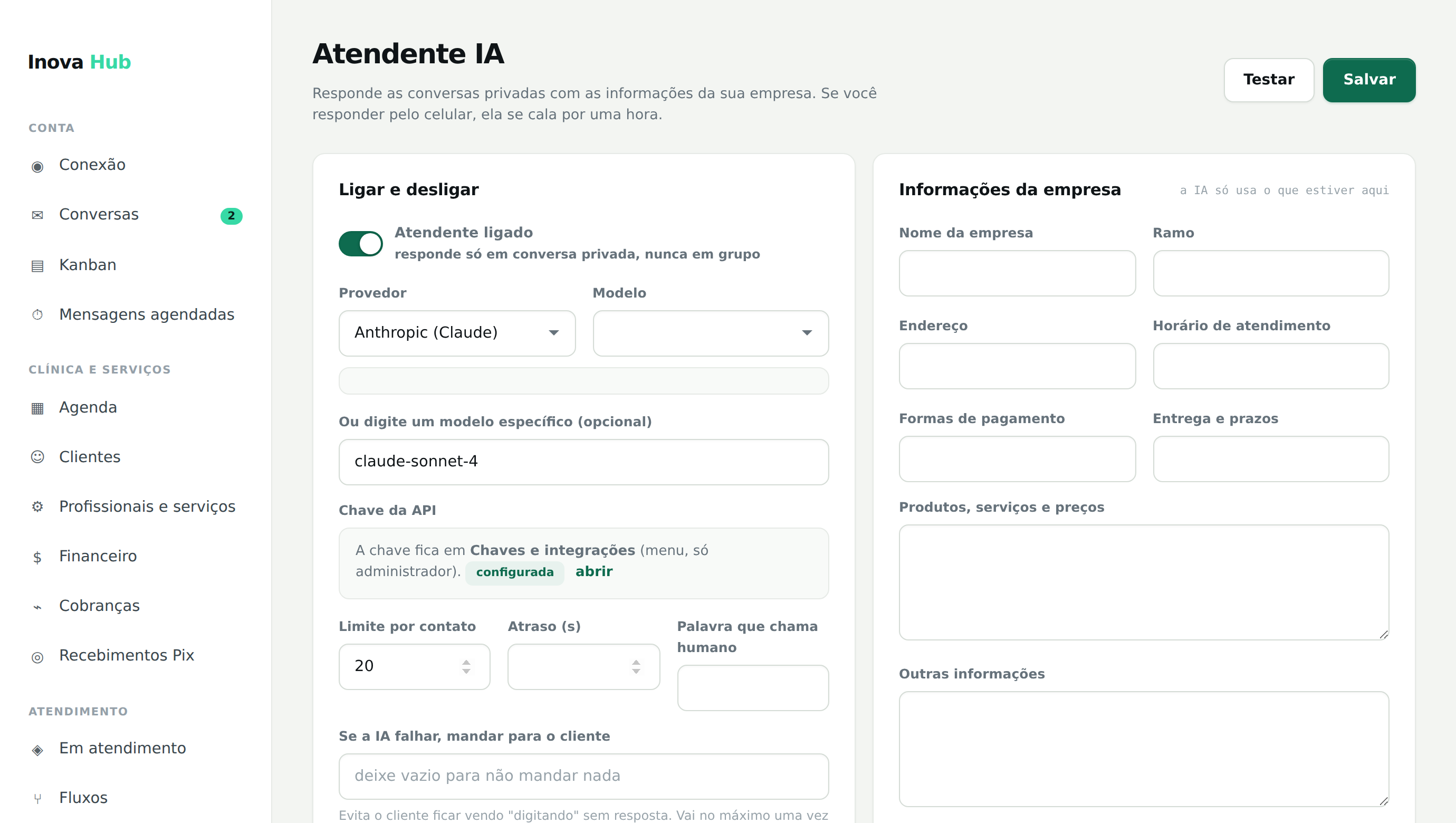Click the Testar button

[1269, 80]
